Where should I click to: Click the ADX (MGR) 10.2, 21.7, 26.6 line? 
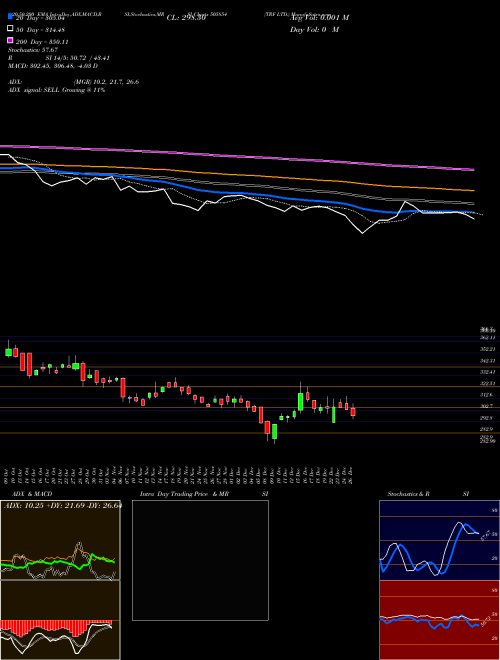[74, 82]
